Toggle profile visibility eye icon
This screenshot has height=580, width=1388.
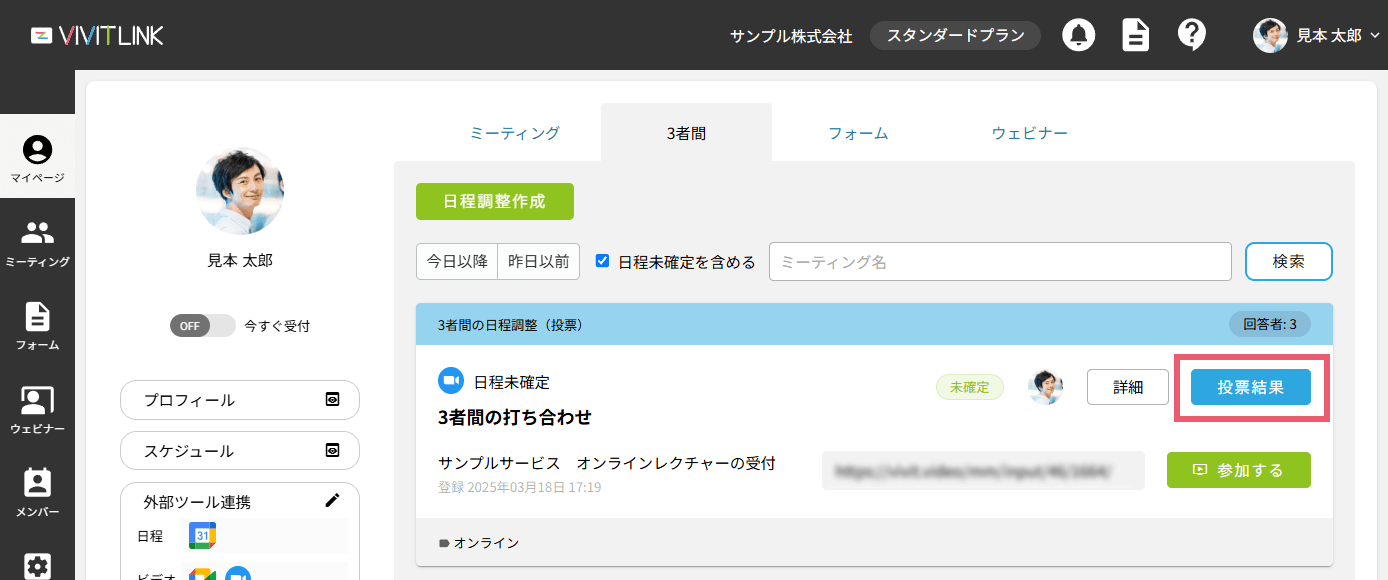[333, 399]
